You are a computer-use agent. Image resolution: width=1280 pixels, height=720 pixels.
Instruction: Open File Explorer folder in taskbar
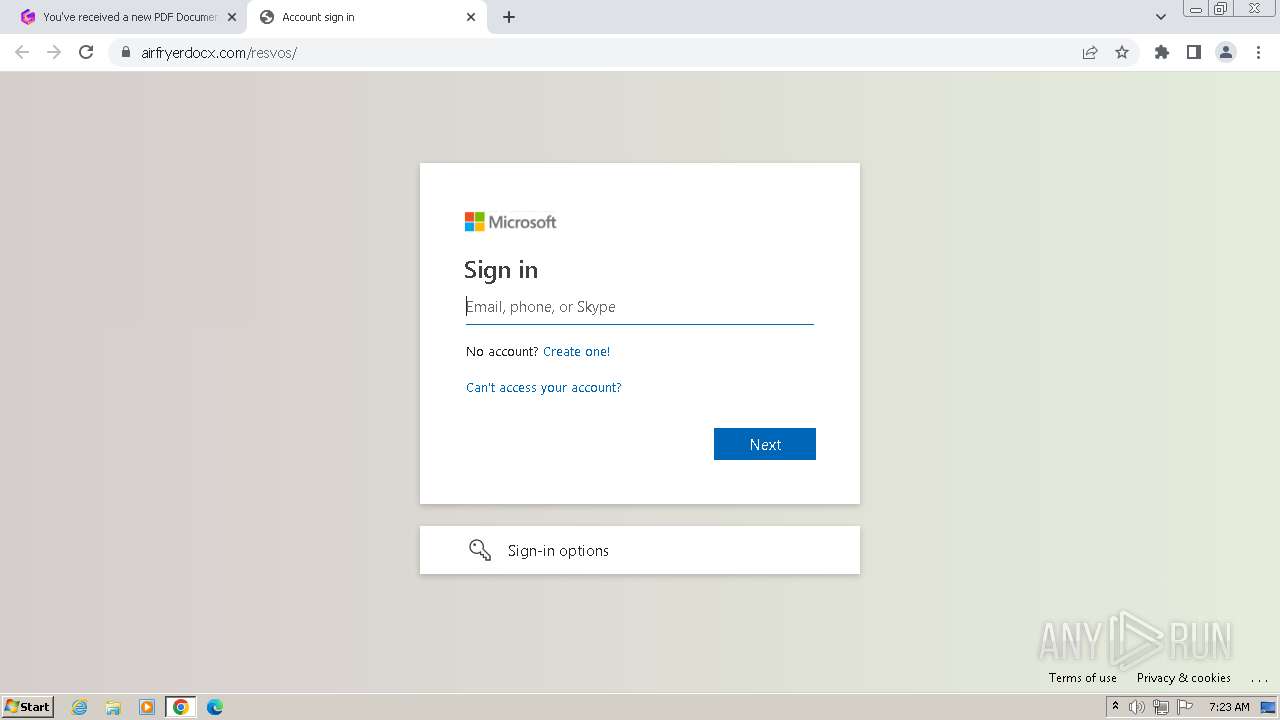coord(113,707)
